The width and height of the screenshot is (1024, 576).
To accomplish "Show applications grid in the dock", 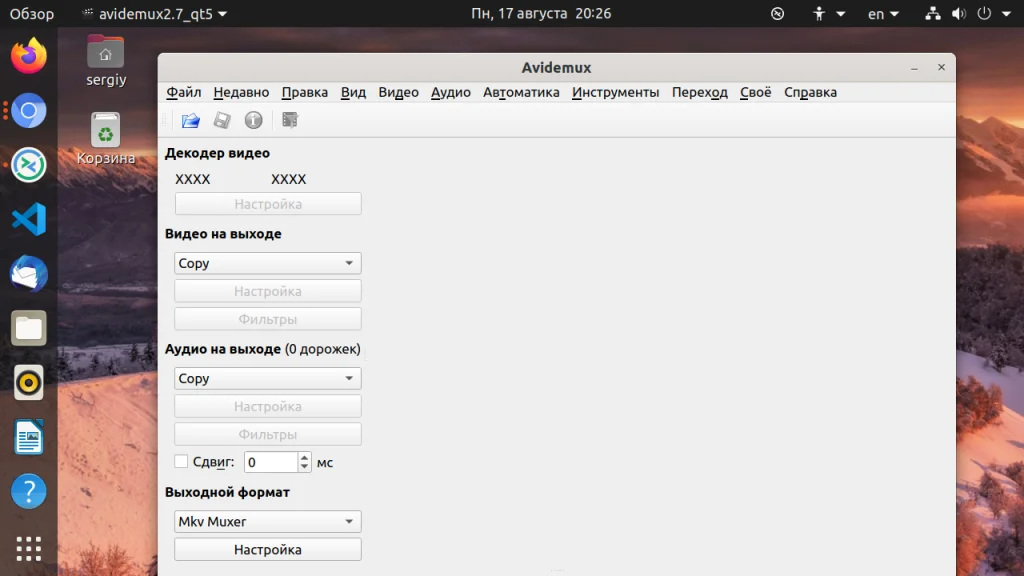I will tap(29, 549).
